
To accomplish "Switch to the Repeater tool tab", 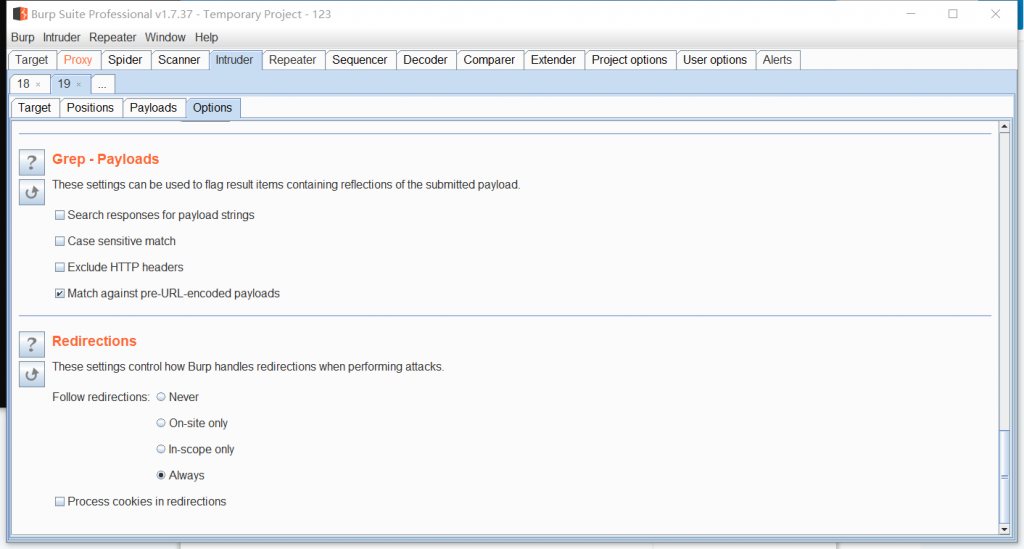I will [292, 60].
